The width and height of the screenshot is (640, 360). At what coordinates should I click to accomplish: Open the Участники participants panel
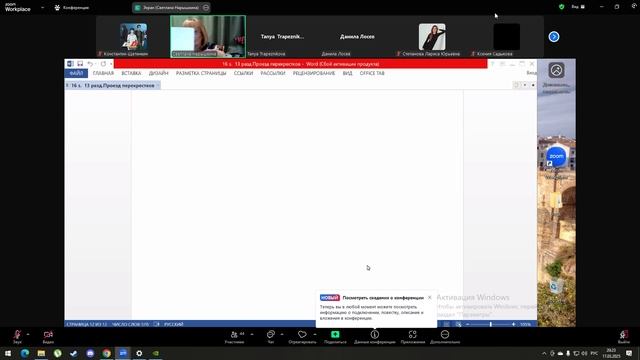tap(235, 337)
